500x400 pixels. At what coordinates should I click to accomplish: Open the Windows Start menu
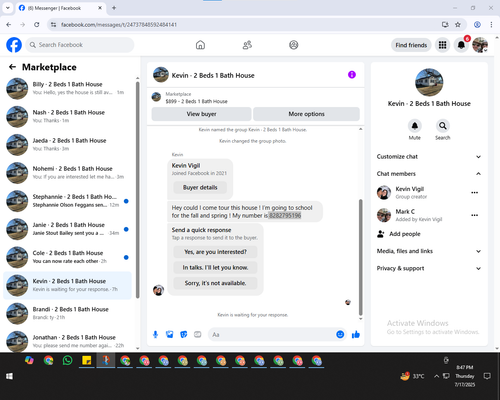tap(9, 376)
